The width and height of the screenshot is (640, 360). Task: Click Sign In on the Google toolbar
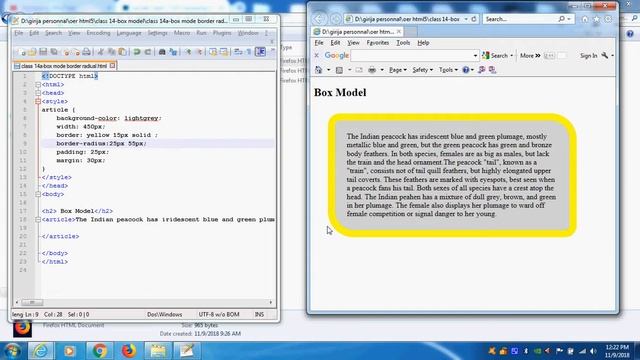pyautogui.click(x=589, y=56)
